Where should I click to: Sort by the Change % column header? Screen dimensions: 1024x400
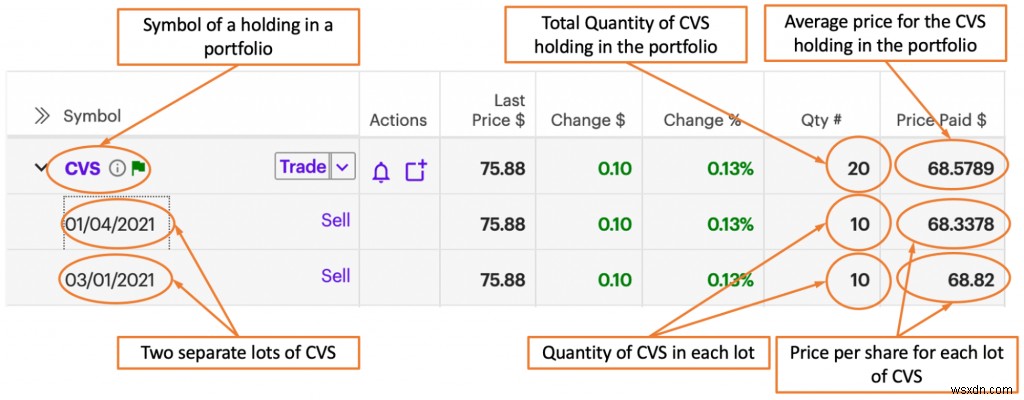point(702,120)
